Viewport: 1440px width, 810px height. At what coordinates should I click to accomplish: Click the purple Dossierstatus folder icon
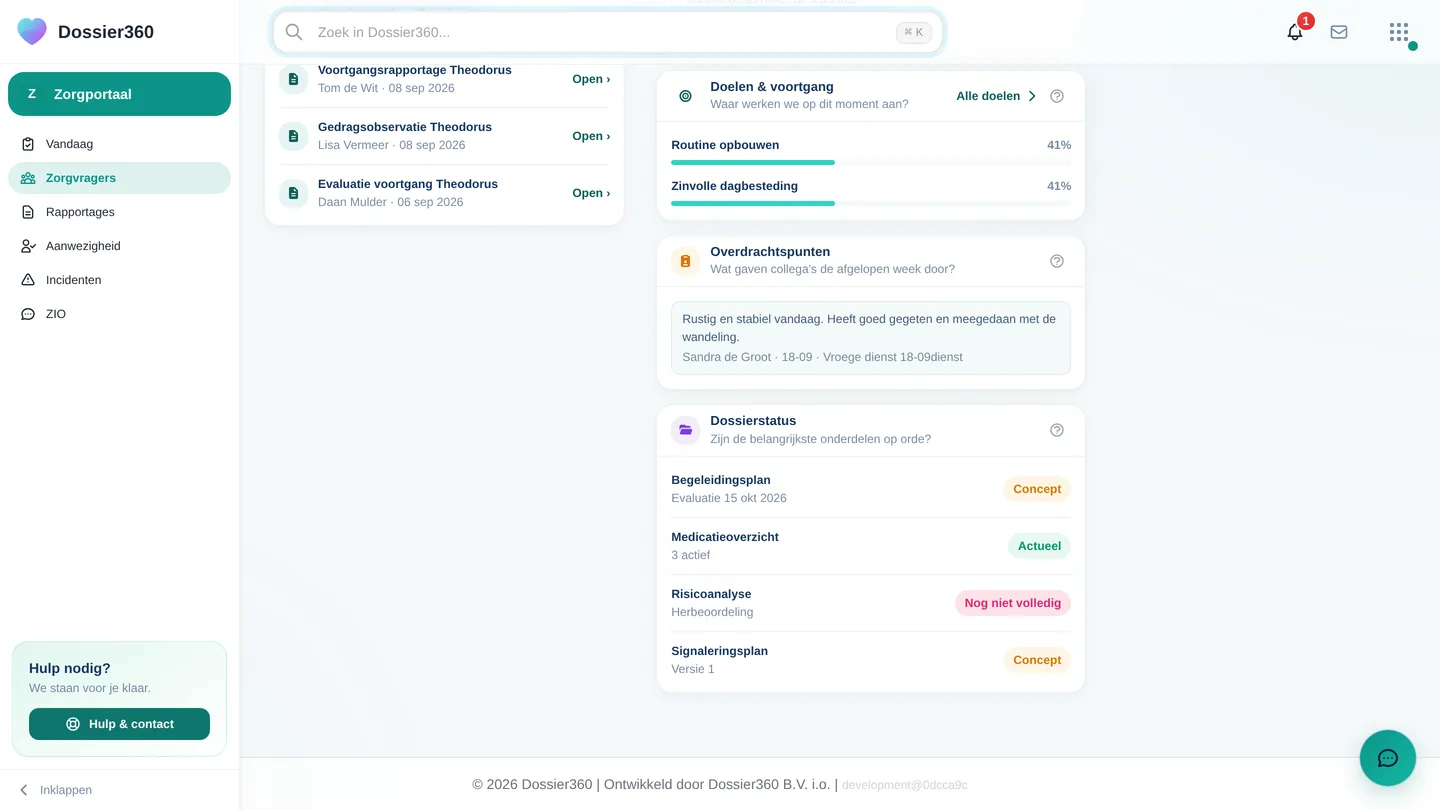click(685, 430)
